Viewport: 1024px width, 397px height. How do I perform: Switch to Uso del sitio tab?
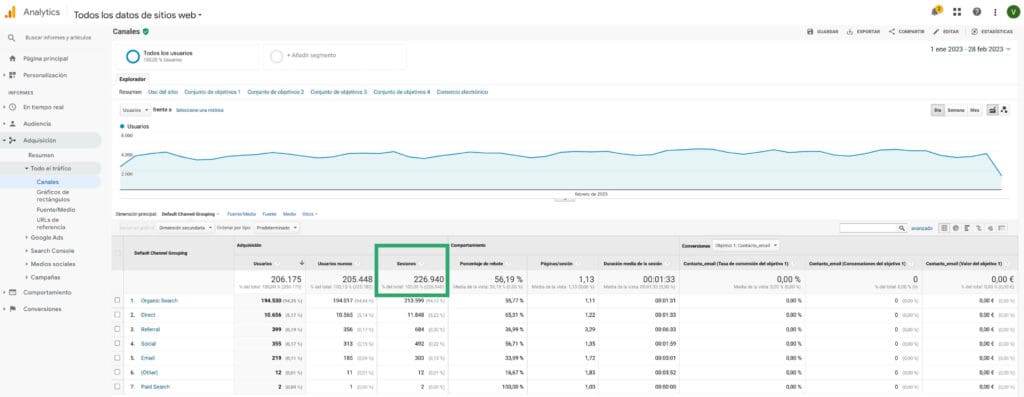click(x=163, y=92)
